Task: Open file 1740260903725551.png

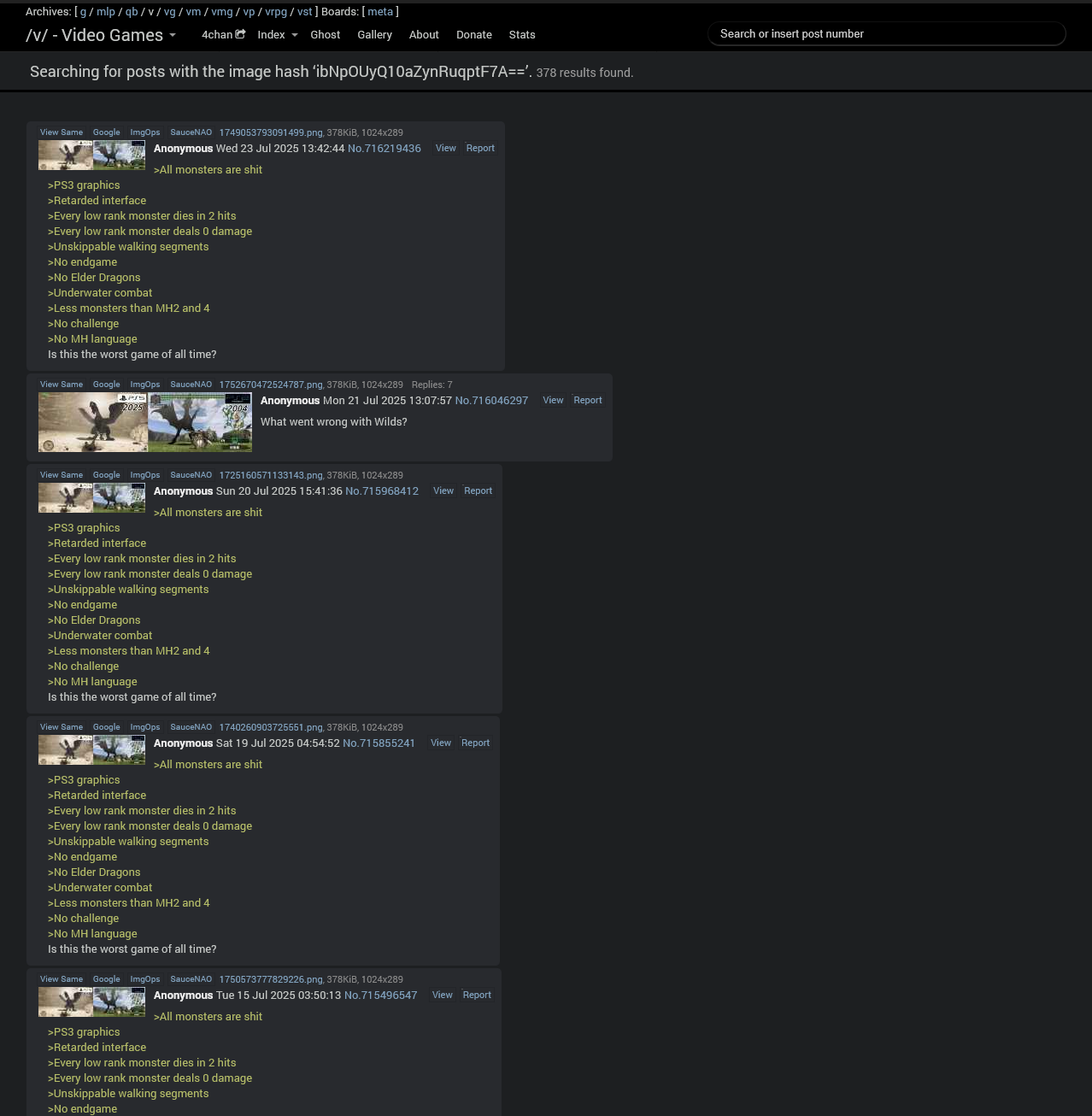Action: click(271, 727)
